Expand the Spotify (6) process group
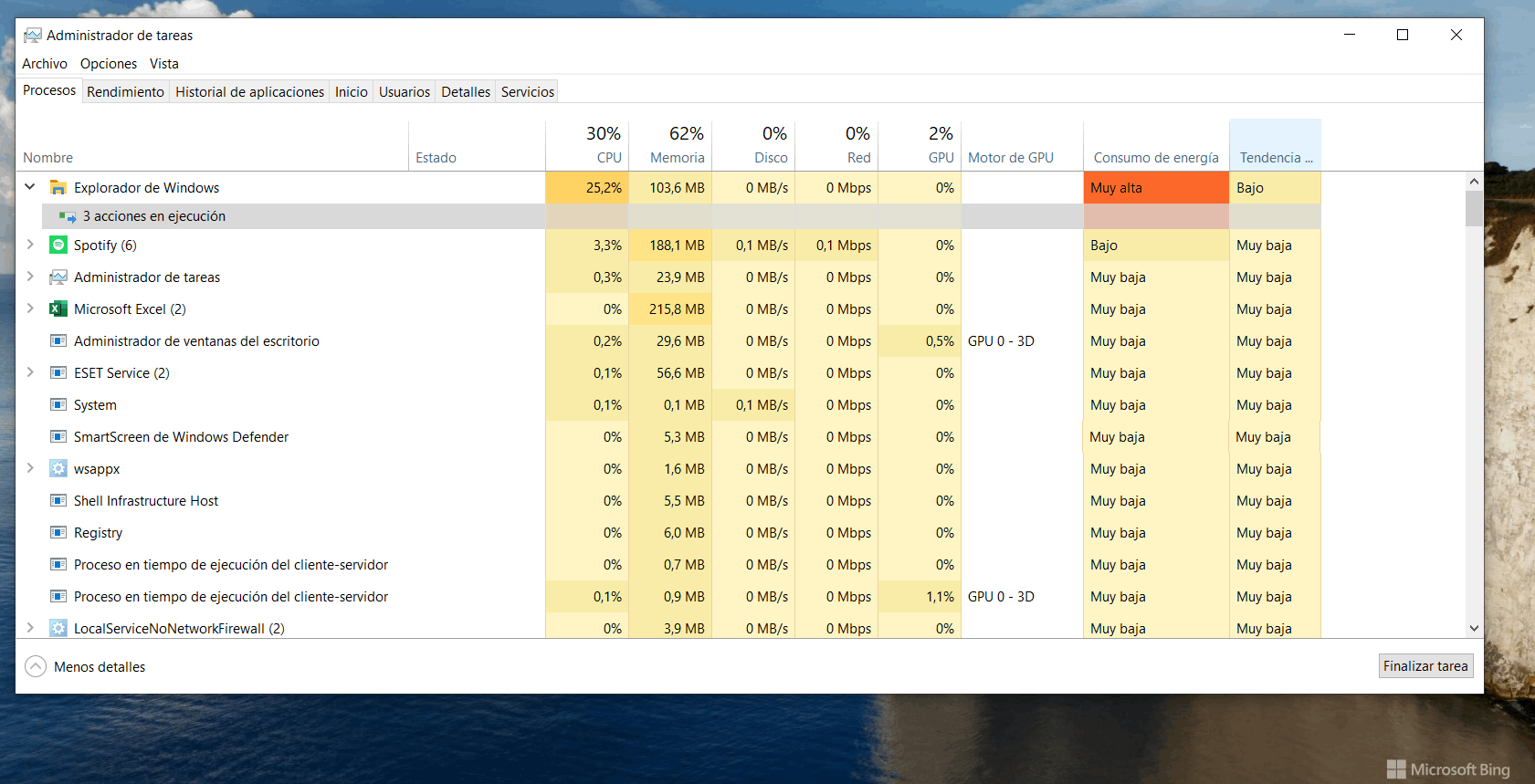 (x=30, y=244)
